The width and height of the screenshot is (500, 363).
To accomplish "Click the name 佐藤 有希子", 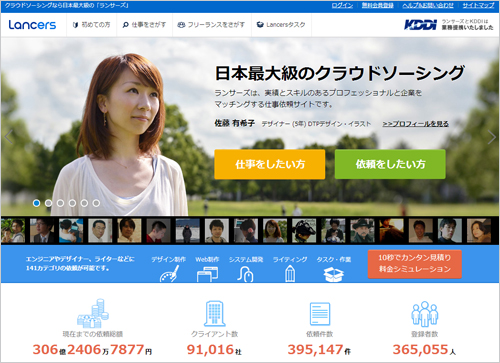I will [x=235, y=123].
